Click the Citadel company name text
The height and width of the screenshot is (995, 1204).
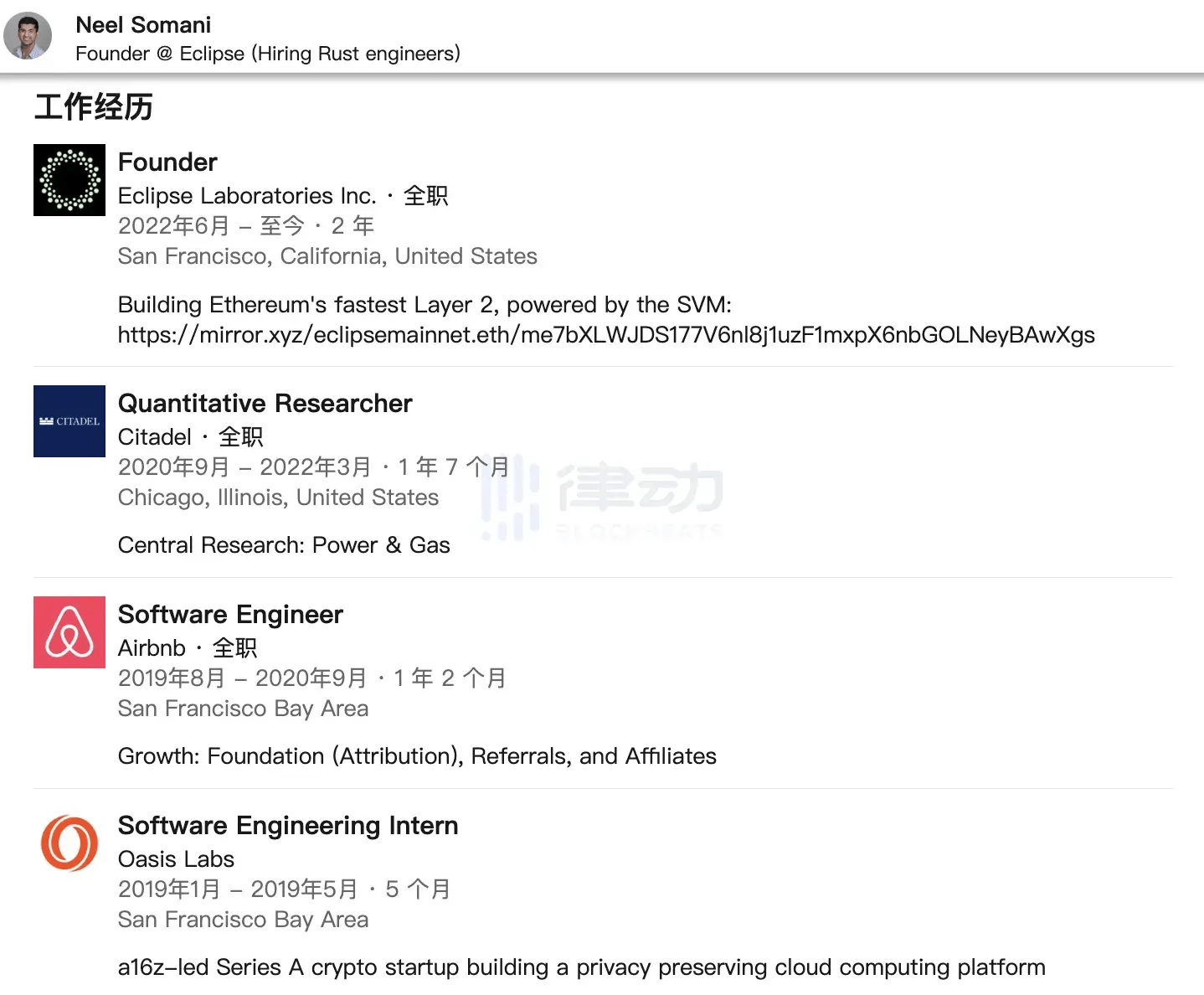point(155,437)
